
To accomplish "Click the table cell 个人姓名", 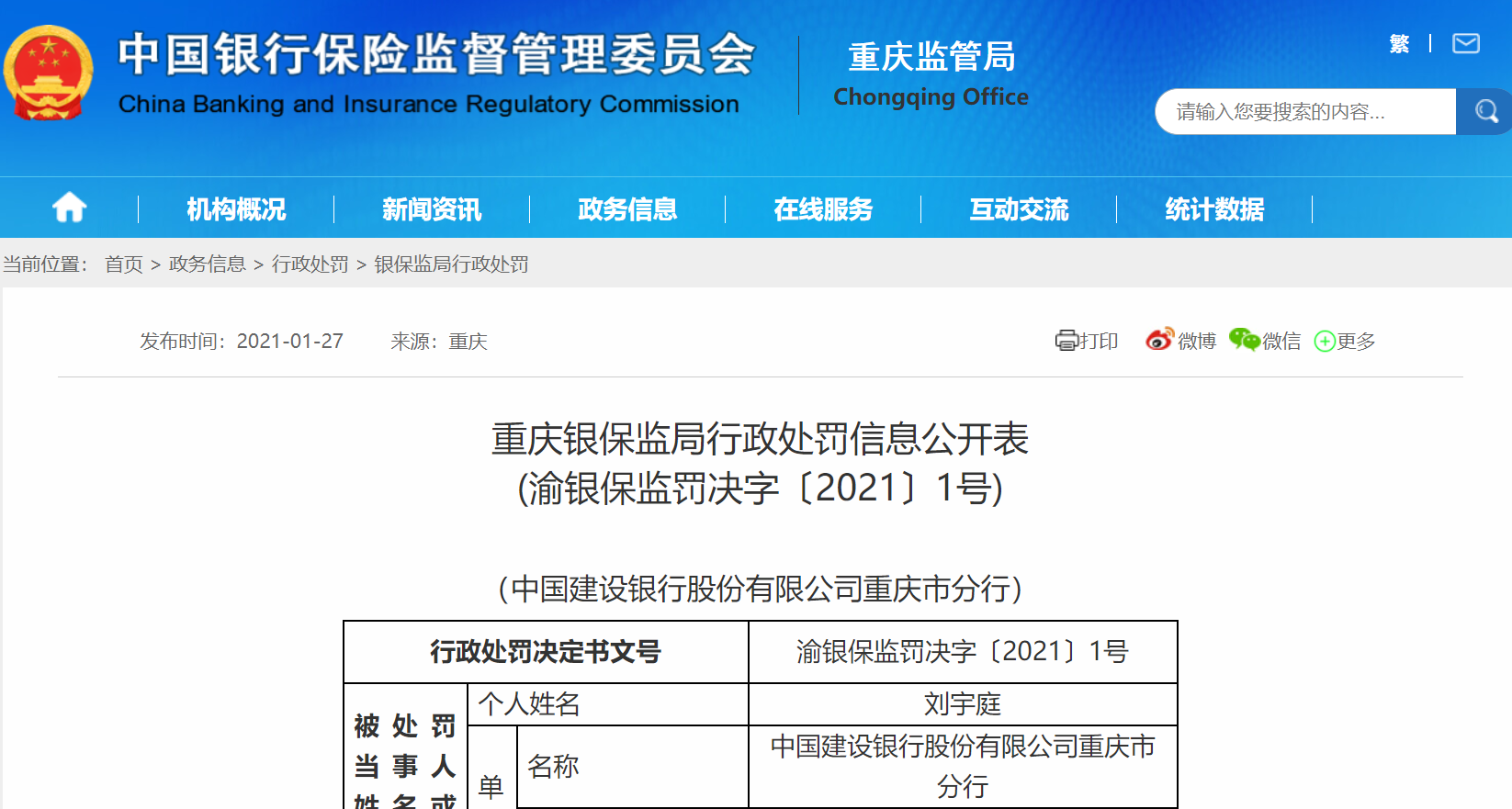I will pyautogui.click(x=607, y=704).
